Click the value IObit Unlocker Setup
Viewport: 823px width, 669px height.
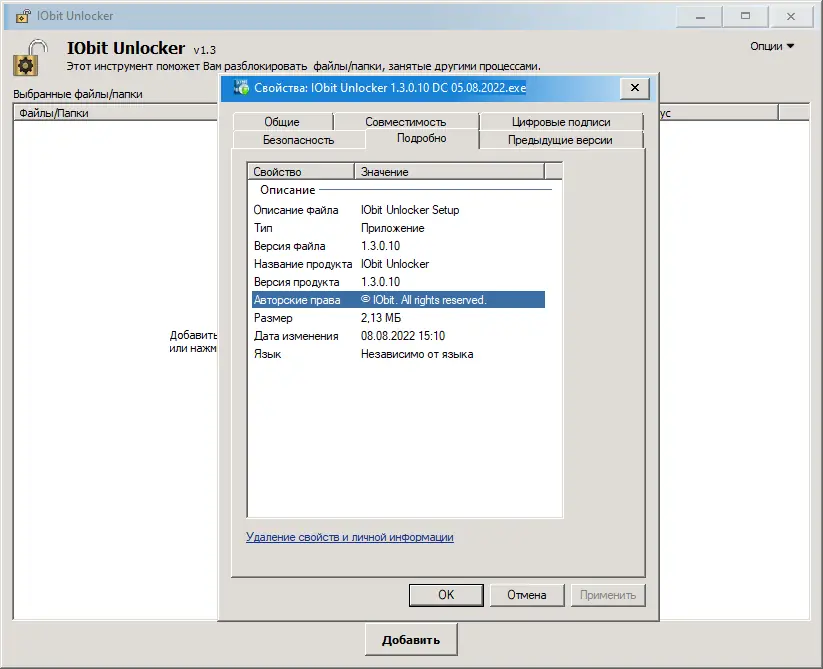[410, 210]
